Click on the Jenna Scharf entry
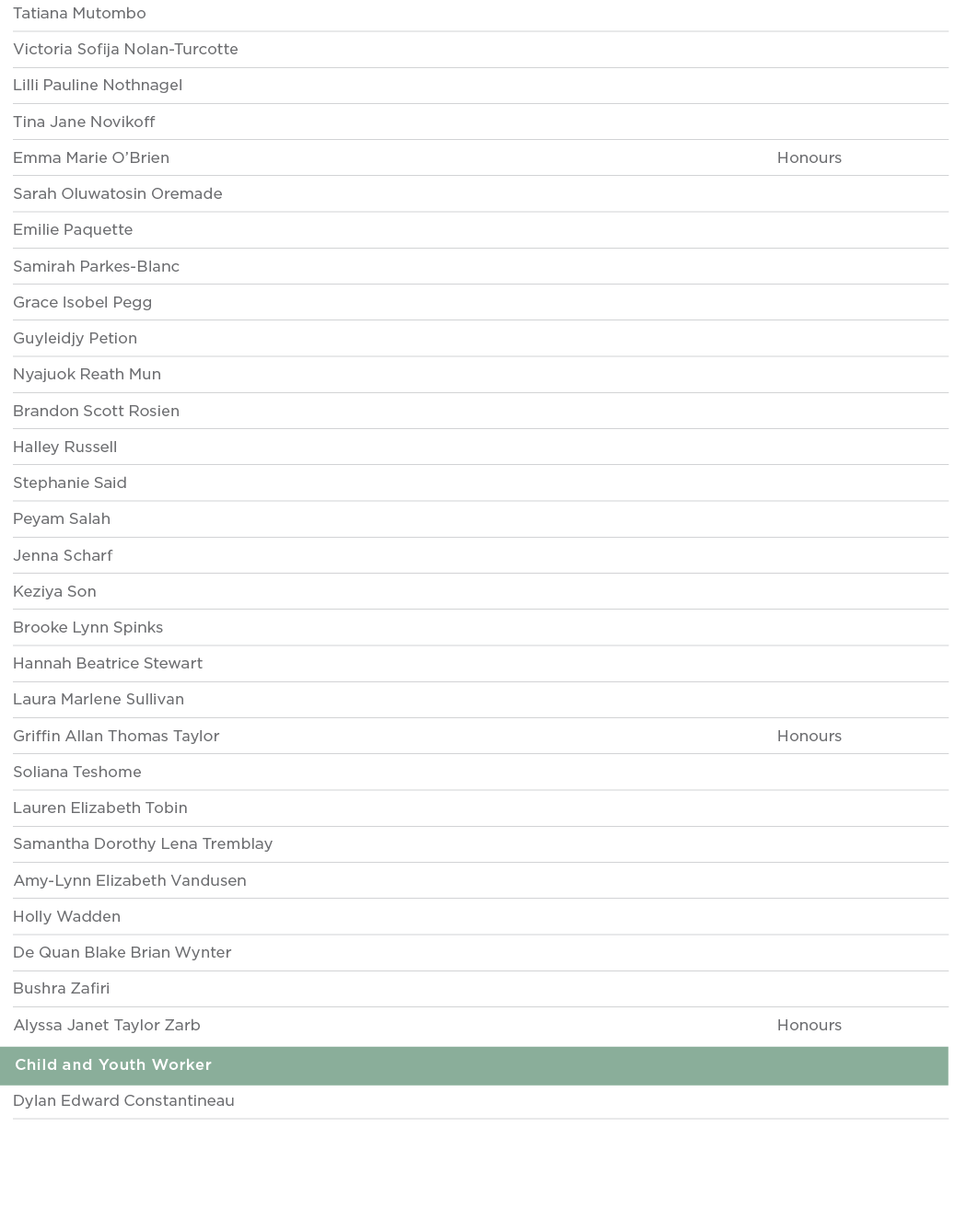955x1232 pixels. click(63, 556)
